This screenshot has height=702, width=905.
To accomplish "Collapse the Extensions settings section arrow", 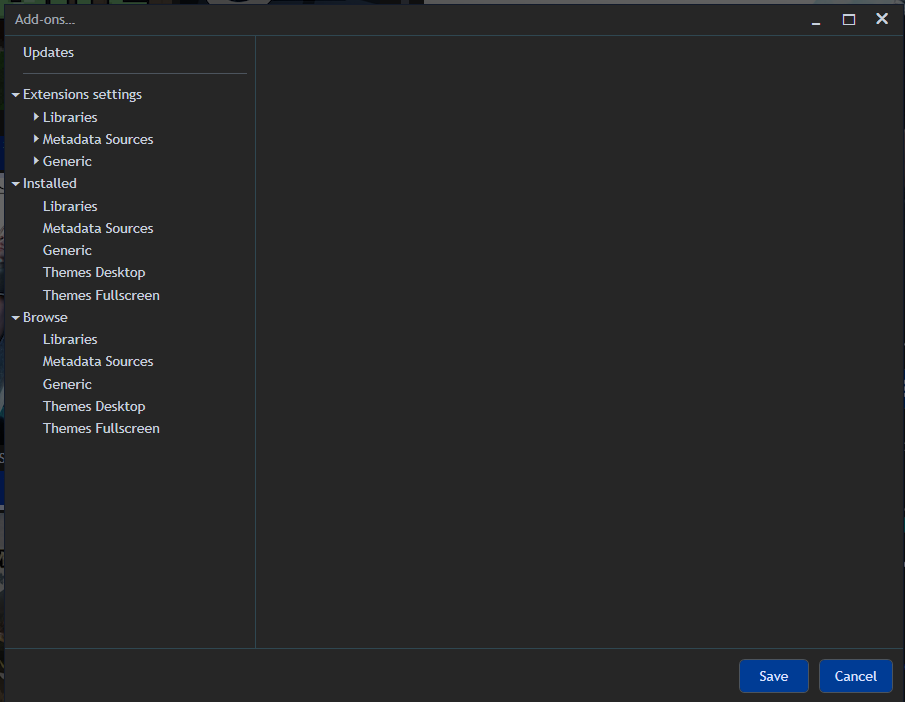I will pyautogui.click(x=16, y=95).
